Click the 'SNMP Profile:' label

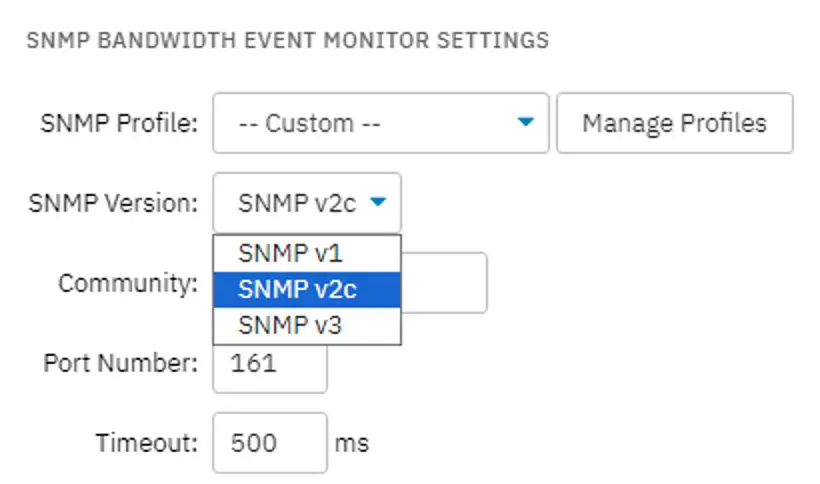119,124
